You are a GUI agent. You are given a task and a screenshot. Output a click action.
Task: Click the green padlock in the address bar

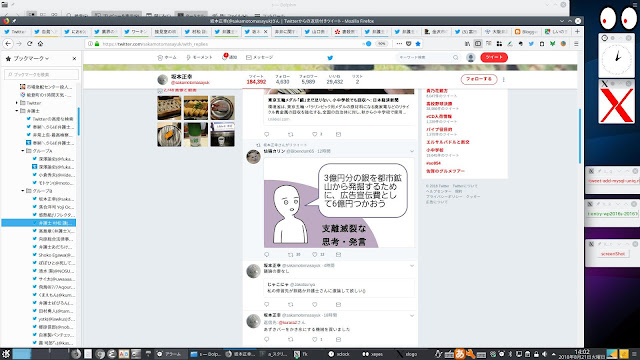coord(97,44)
